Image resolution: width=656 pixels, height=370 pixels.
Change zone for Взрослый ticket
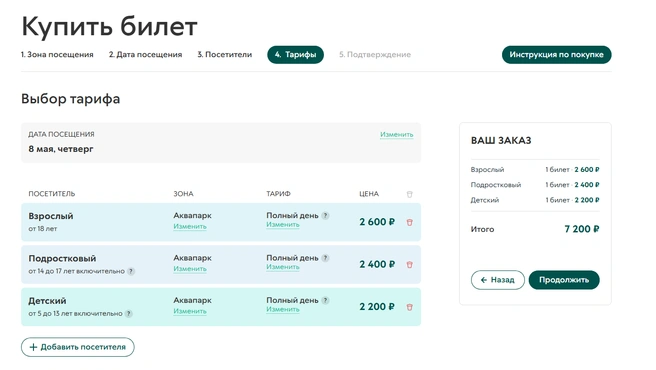(x=190, y=226)
